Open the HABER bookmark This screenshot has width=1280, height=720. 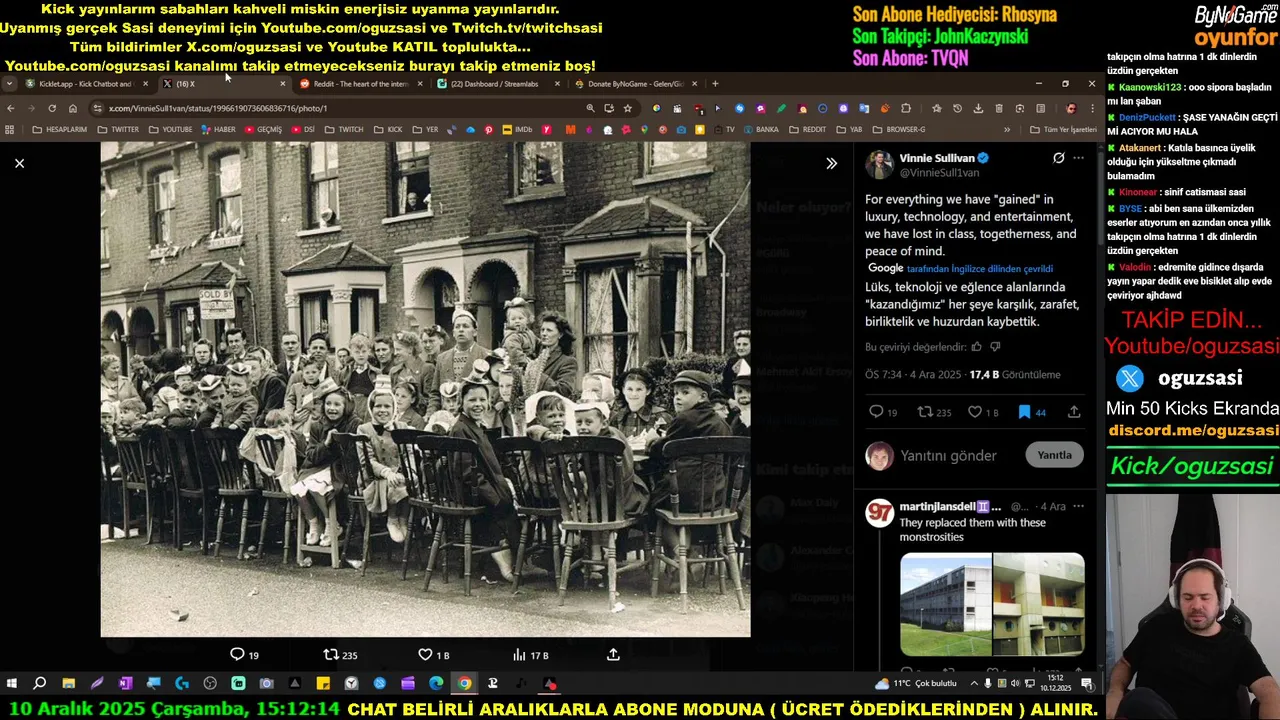[x=218, y=130]
